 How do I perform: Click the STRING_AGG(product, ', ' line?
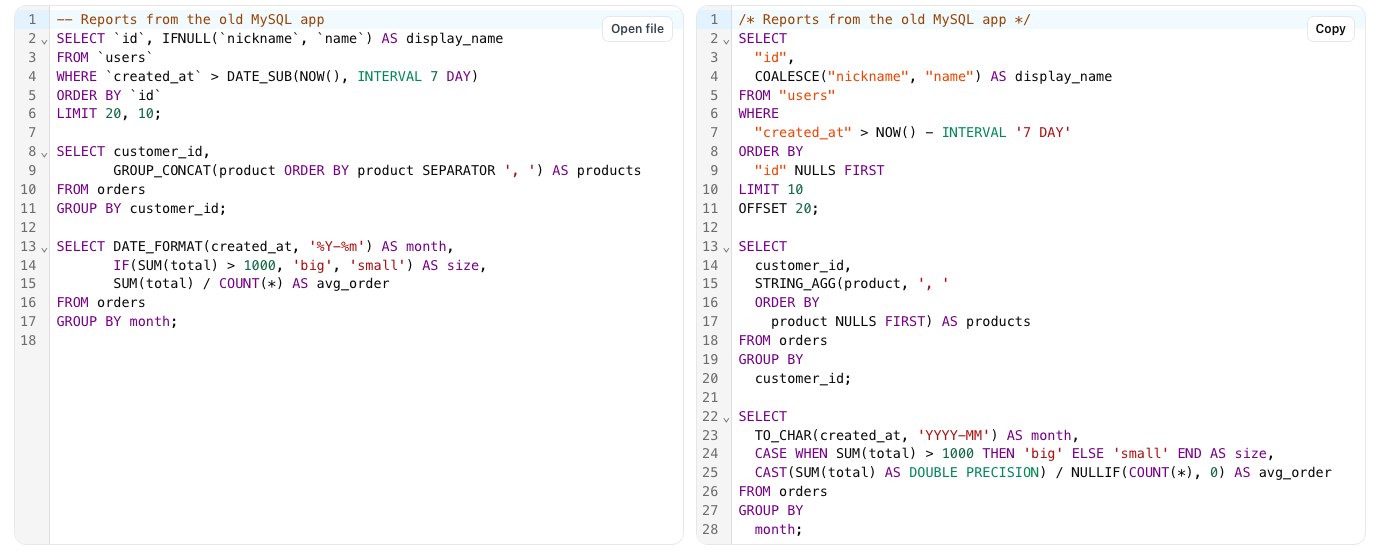coord(852,284)
